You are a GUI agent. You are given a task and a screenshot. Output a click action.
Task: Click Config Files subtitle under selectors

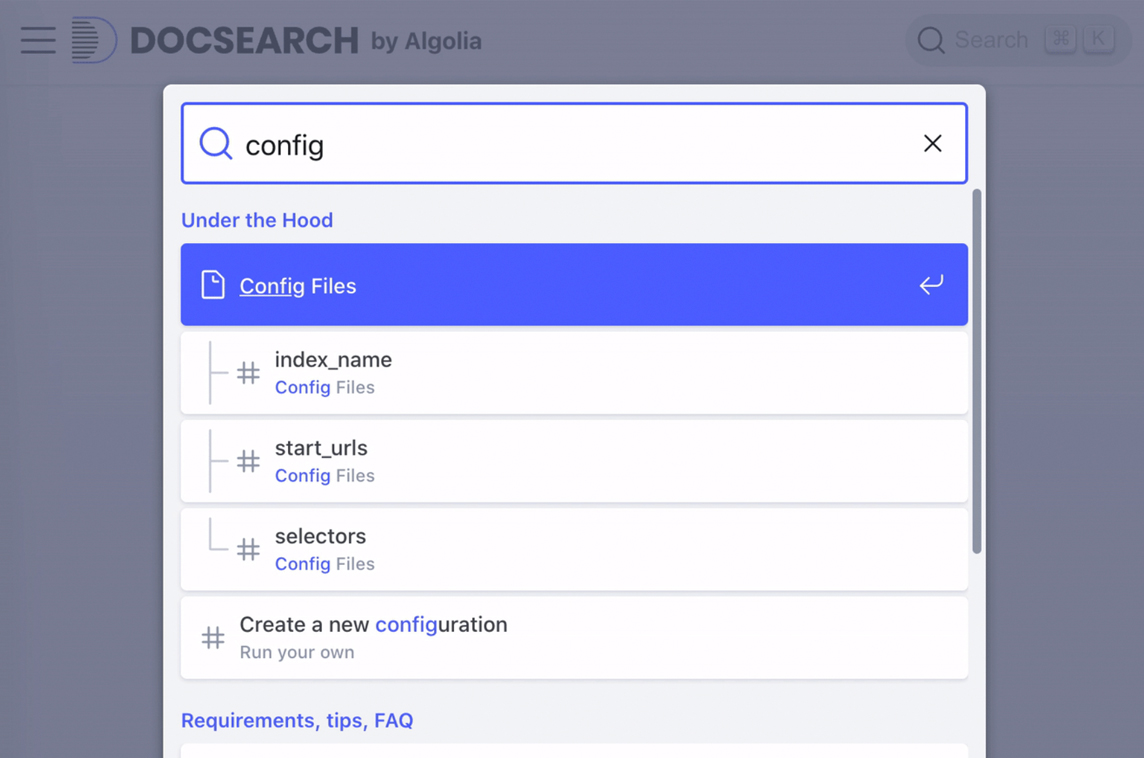click(325, 564)
